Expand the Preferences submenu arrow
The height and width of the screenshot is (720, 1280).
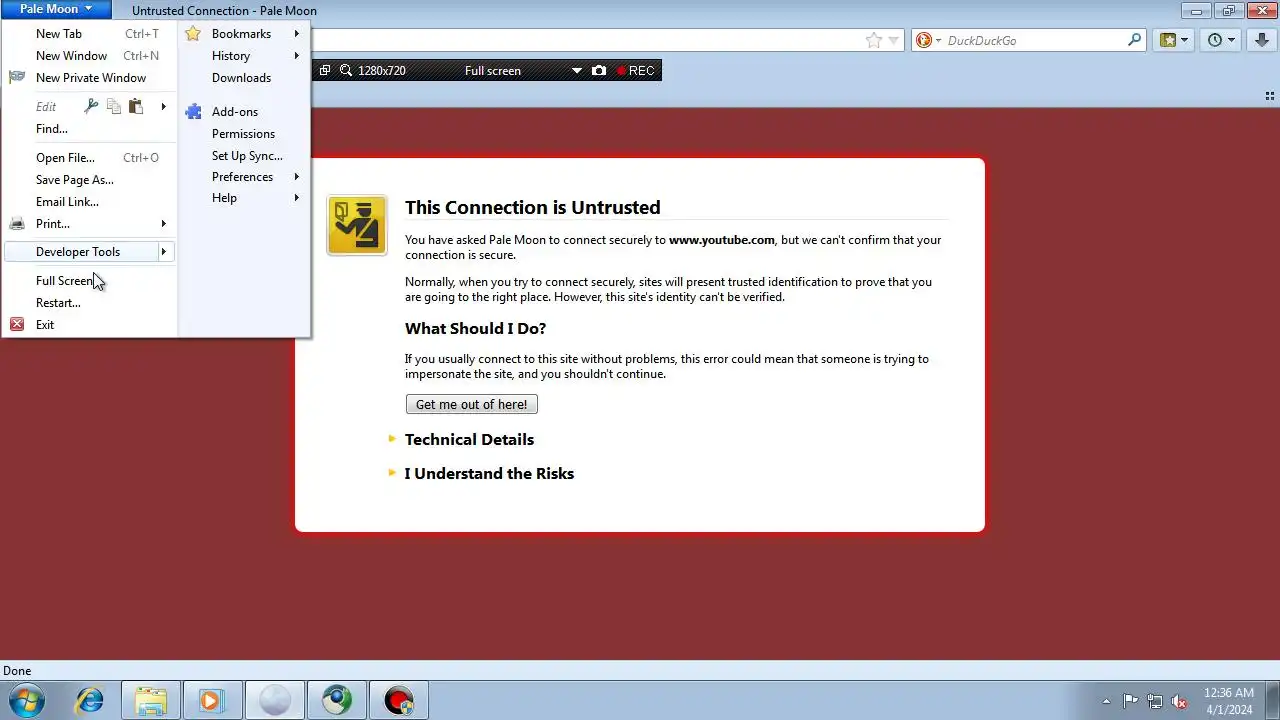[297, 177]
